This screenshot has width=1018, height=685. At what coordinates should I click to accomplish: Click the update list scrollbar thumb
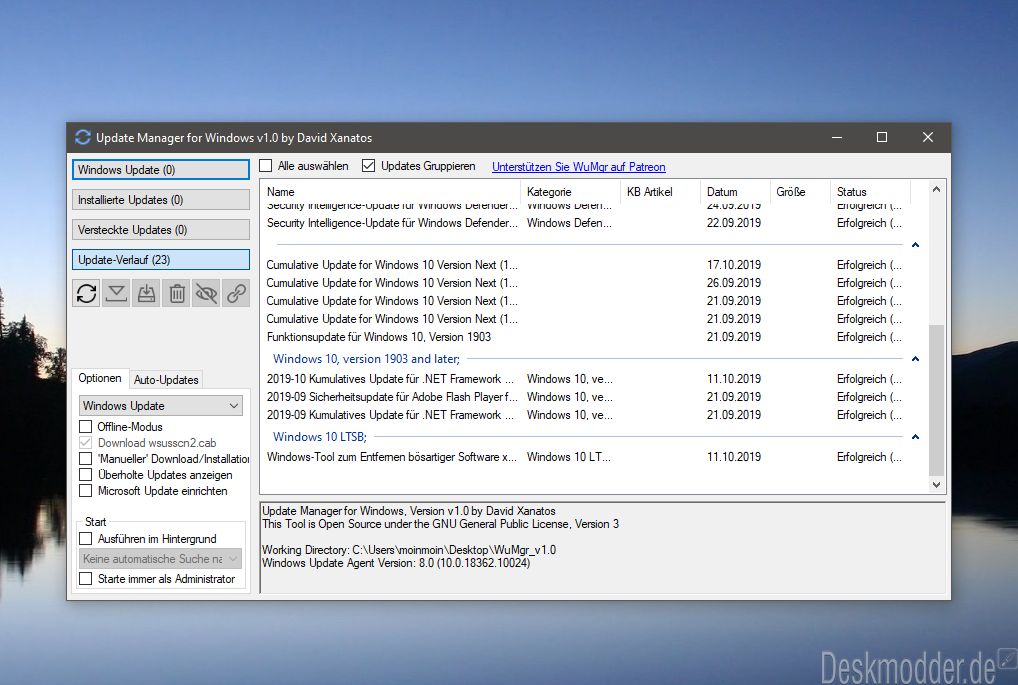[x=936, y=401]
